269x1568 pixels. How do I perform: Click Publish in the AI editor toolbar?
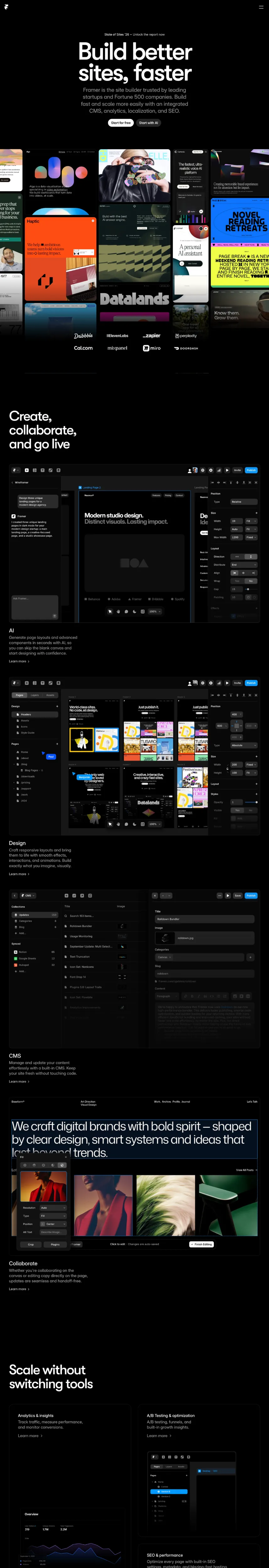coord(251,470)
